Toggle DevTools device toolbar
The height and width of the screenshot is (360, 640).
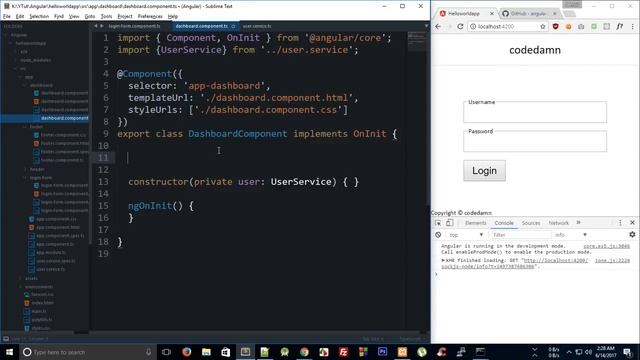pyautogui.click(x=449, y=223)
